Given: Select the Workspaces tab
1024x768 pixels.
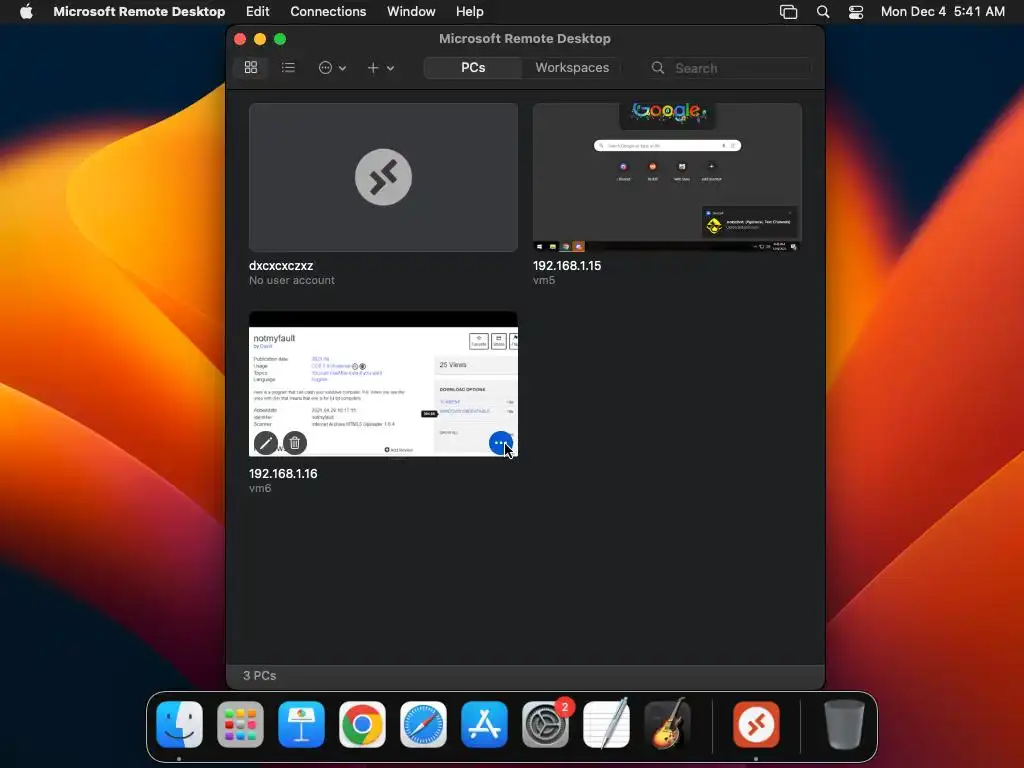Looking at the screenshot, I should pos(571,67).
